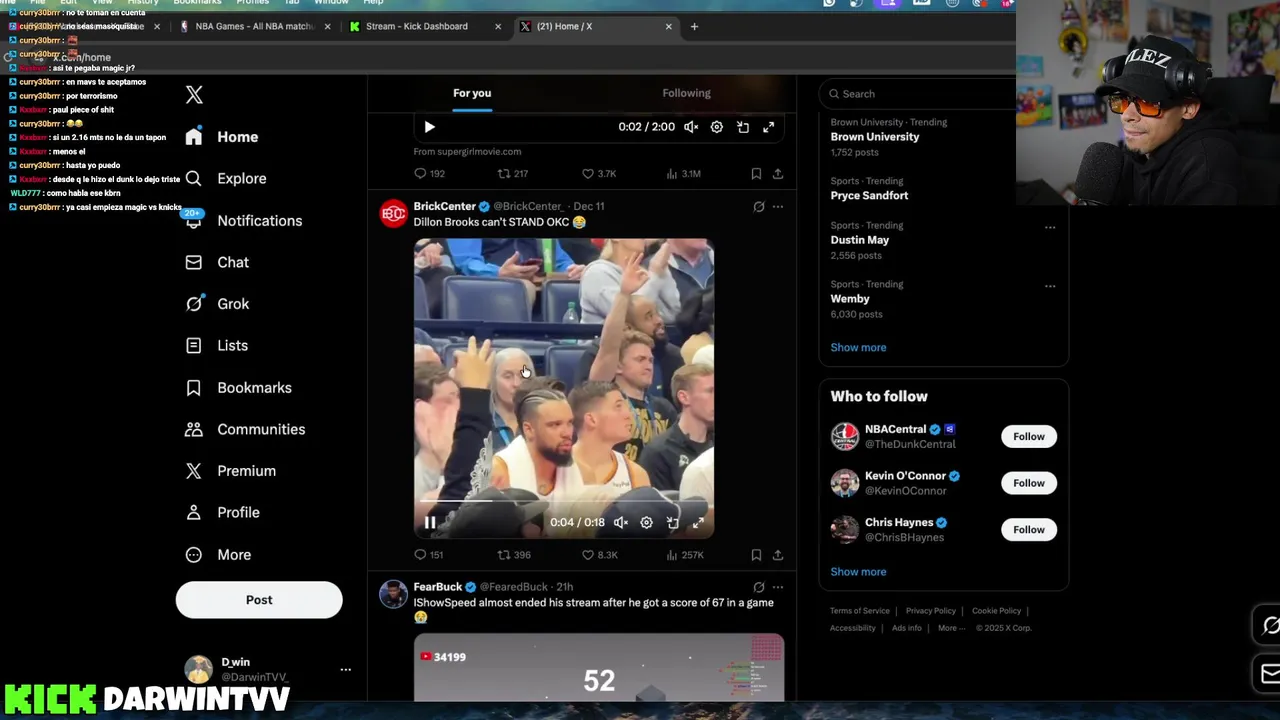
Task: Open Grok in the sidebar
Action: click(x=217, y=304)
